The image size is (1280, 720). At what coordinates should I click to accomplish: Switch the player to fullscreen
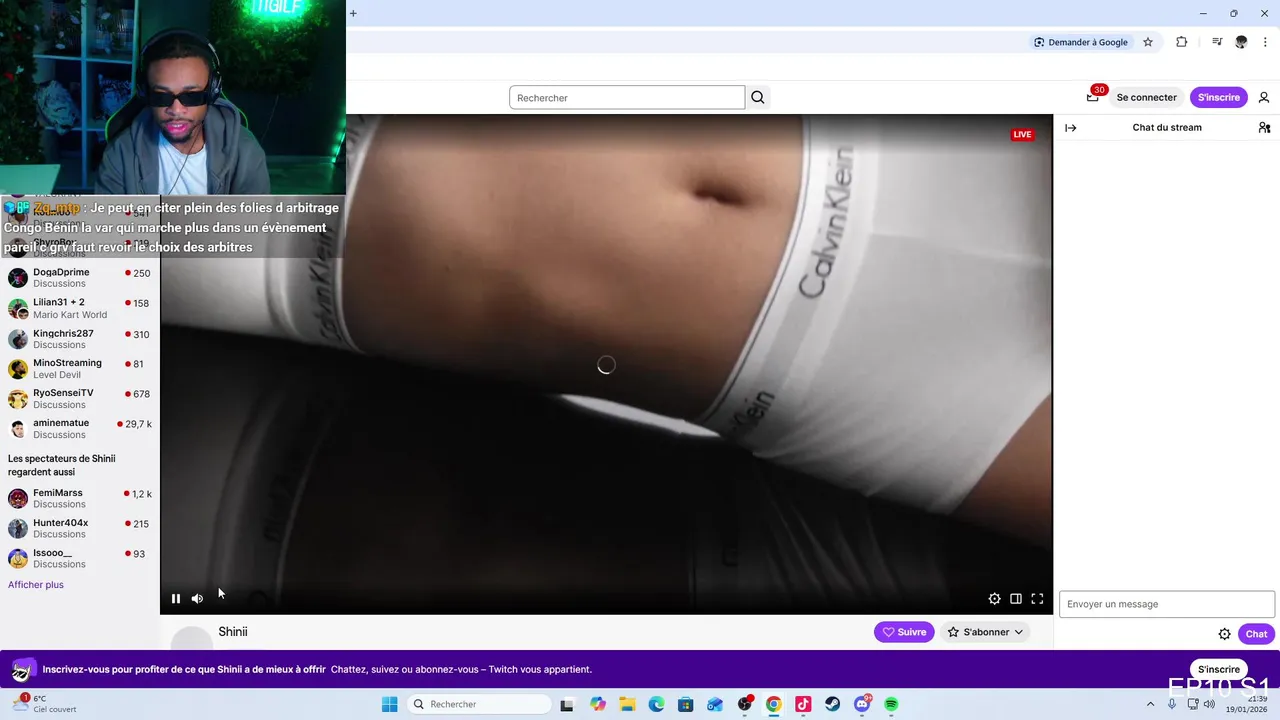click(1037, 599)
